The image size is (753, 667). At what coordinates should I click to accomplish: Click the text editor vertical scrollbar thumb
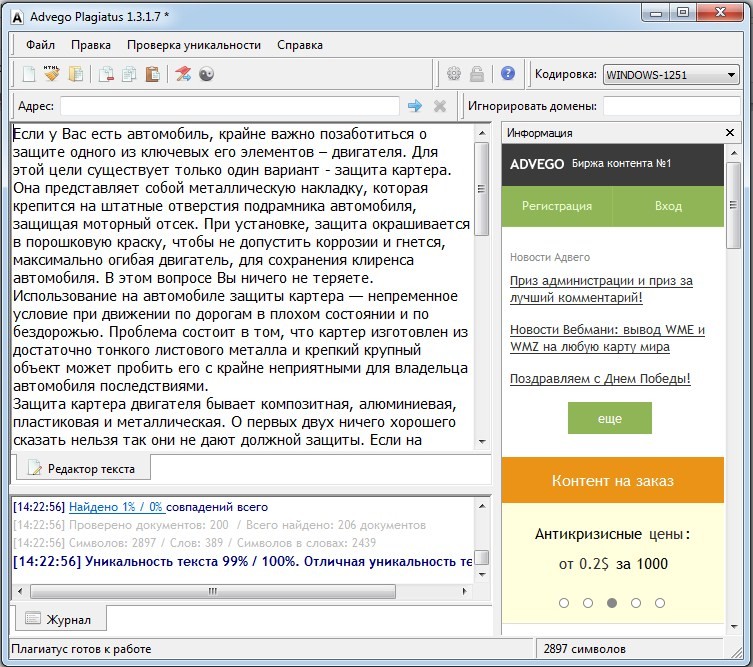coord(482,189)
